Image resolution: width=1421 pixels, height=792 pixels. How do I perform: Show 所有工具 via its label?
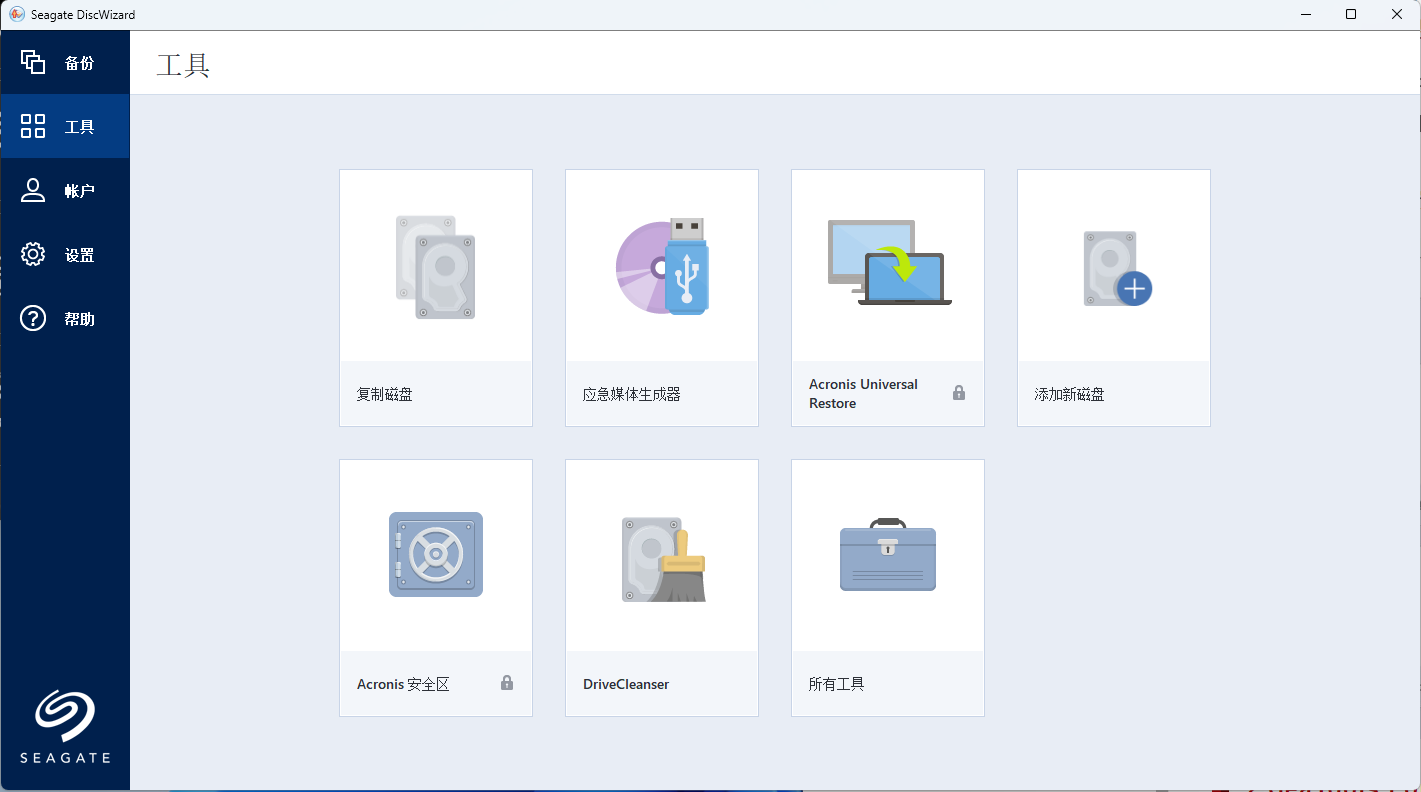(836, 684)
